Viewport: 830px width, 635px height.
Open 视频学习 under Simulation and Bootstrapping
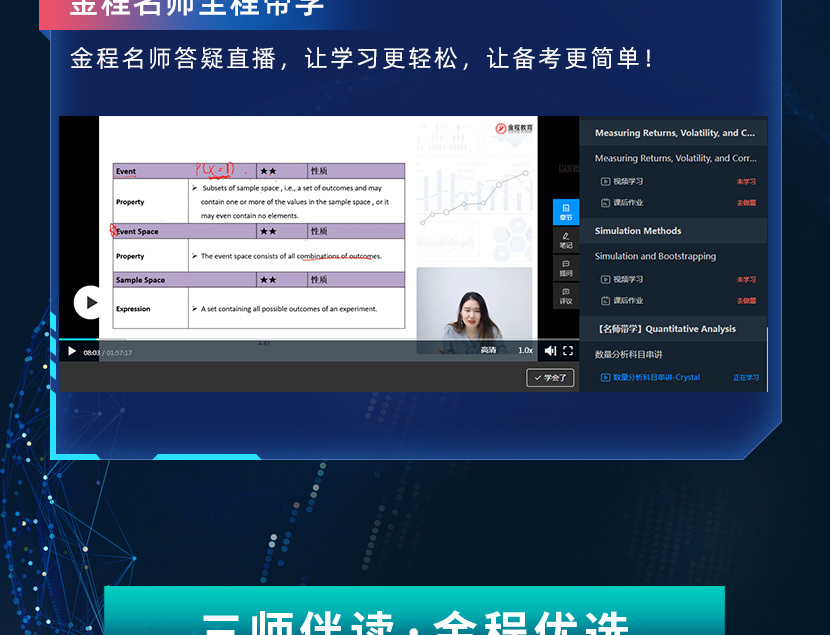coord(628,280)
